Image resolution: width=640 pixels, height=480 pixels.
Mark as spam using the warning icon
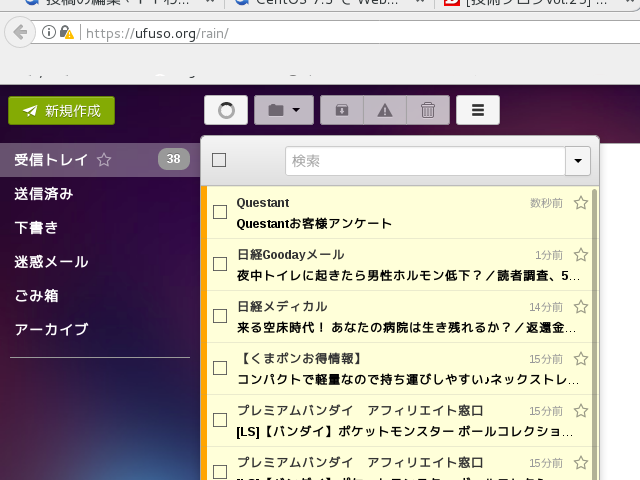tap(385, 110)
